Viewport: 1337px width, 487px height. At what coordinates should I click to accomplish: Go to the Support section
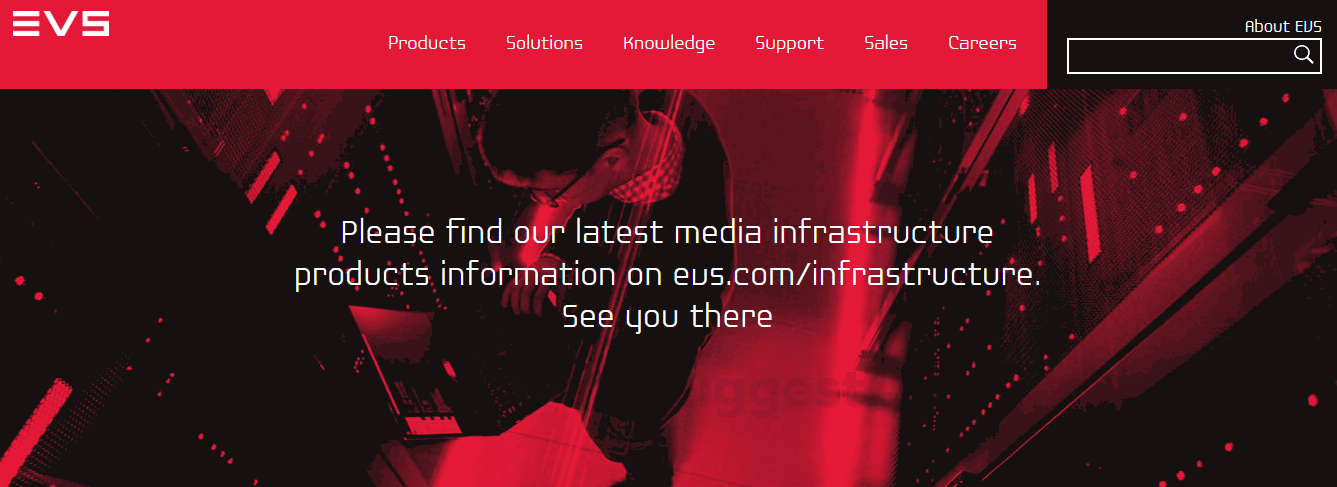789,43
